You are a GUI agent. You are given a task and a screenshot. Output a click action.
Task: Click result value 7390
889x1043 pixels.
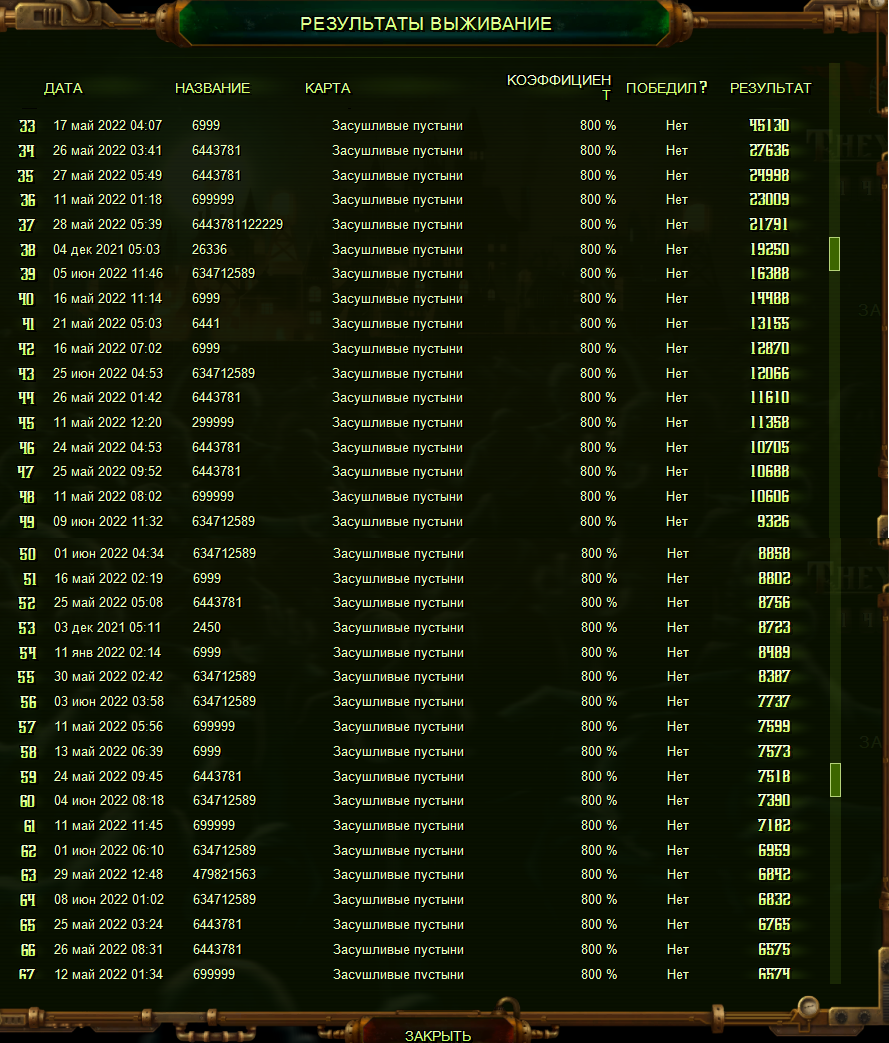tap(774, 800)
